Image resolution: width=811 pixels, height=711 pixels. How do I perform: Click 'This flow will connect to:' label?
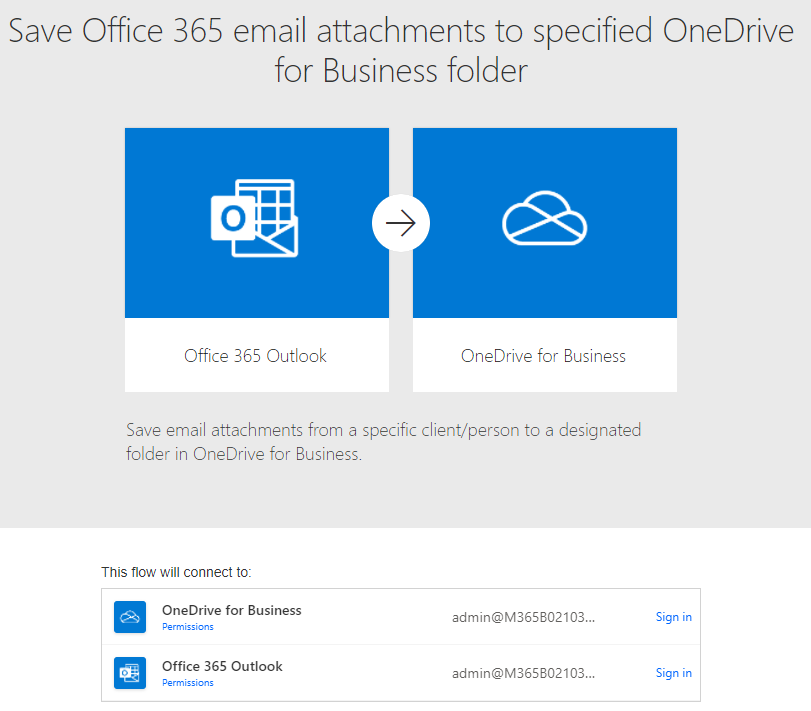tap(176, 572)
